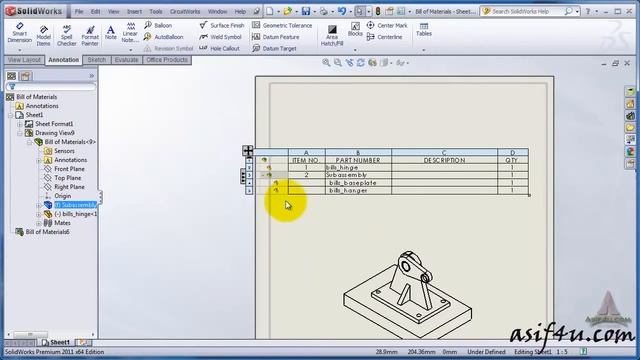Open the dropdown arrow under Smart Dimension
Image resolution: width=640 pixels, height=360 pixels.
click(20, 50)
